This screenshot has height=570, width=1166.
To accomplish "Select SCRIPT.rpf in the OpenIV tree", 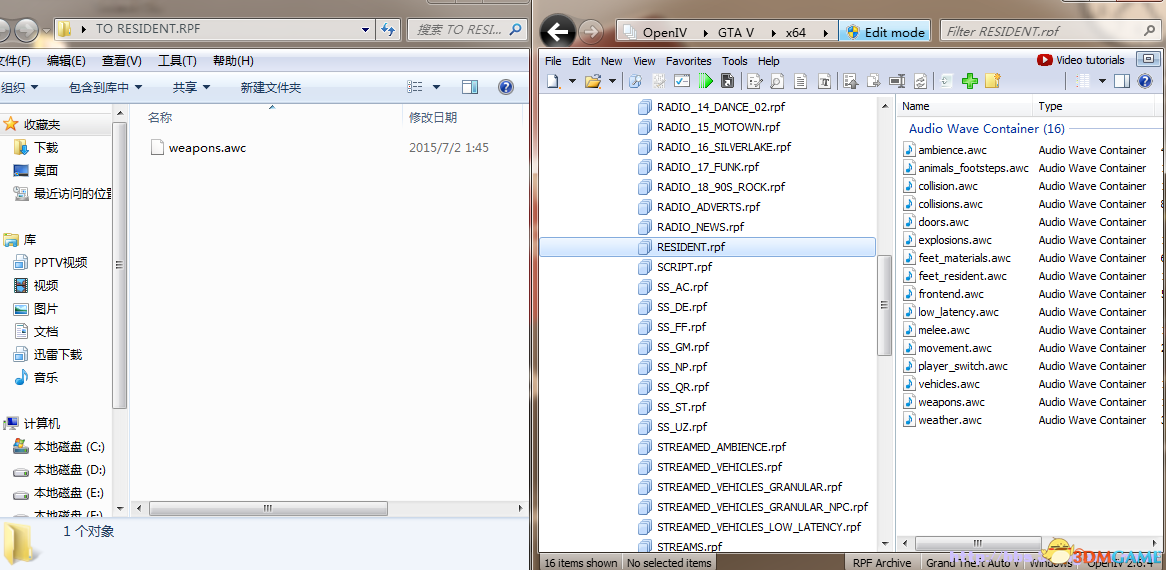I will [674, 267].
